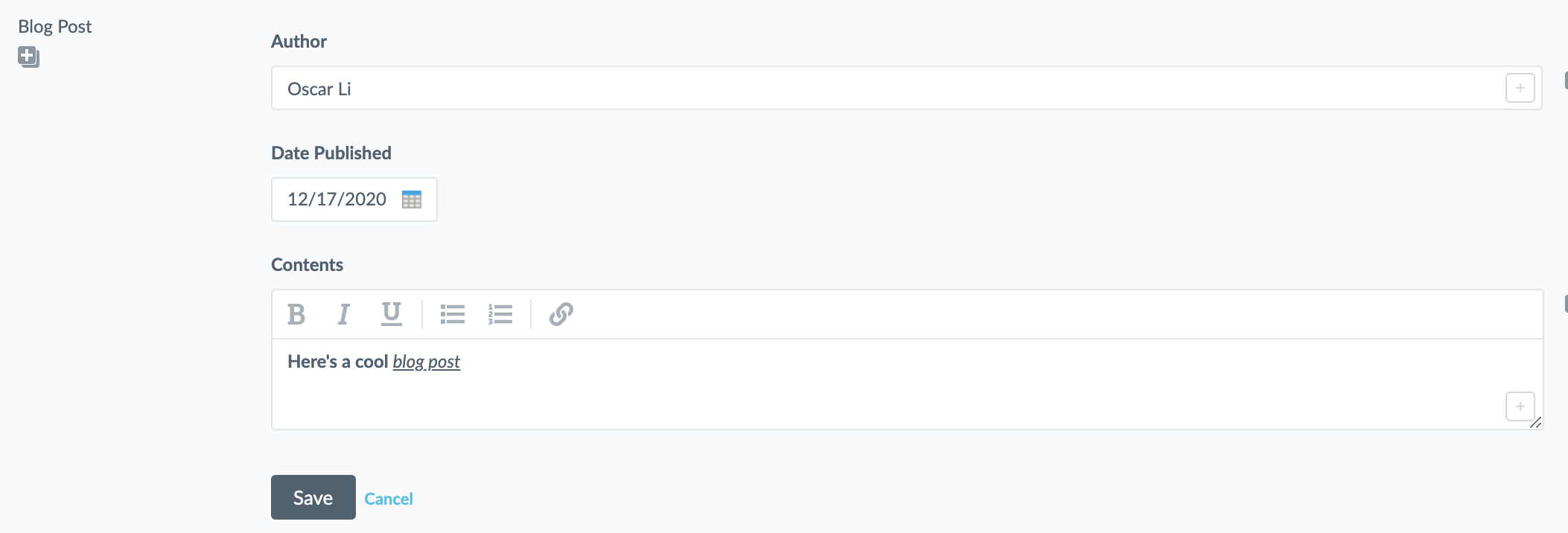Toggle italic formatting in Contents editor
This screenshot has width=1568, height=533.
[343, 314]
